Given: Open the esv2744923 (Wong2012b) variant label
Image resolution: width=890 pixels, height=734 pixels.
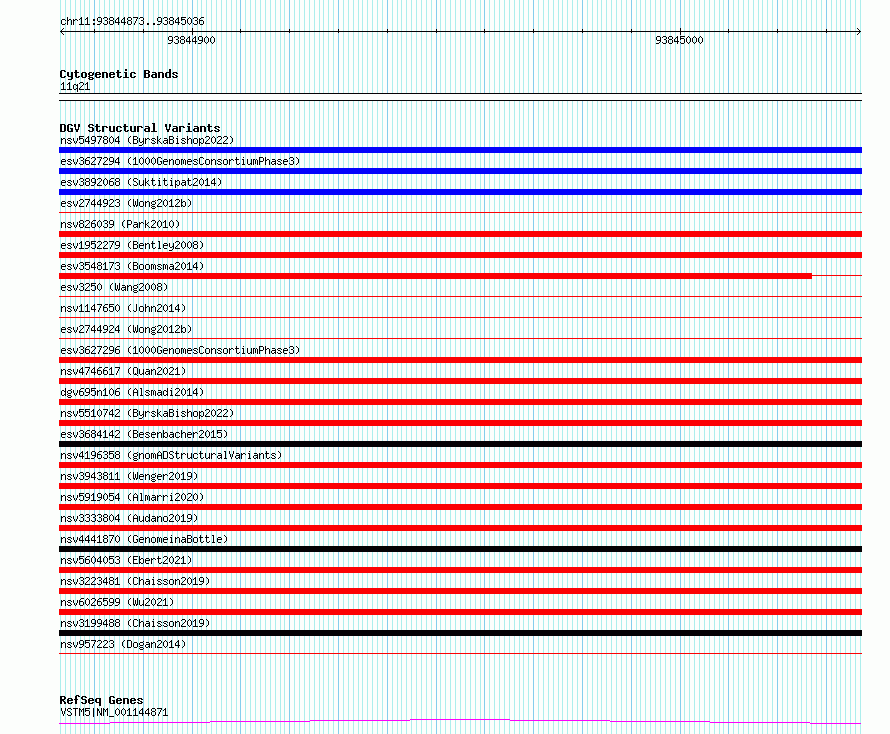Looking at the screenshot, I should [126, 203].
